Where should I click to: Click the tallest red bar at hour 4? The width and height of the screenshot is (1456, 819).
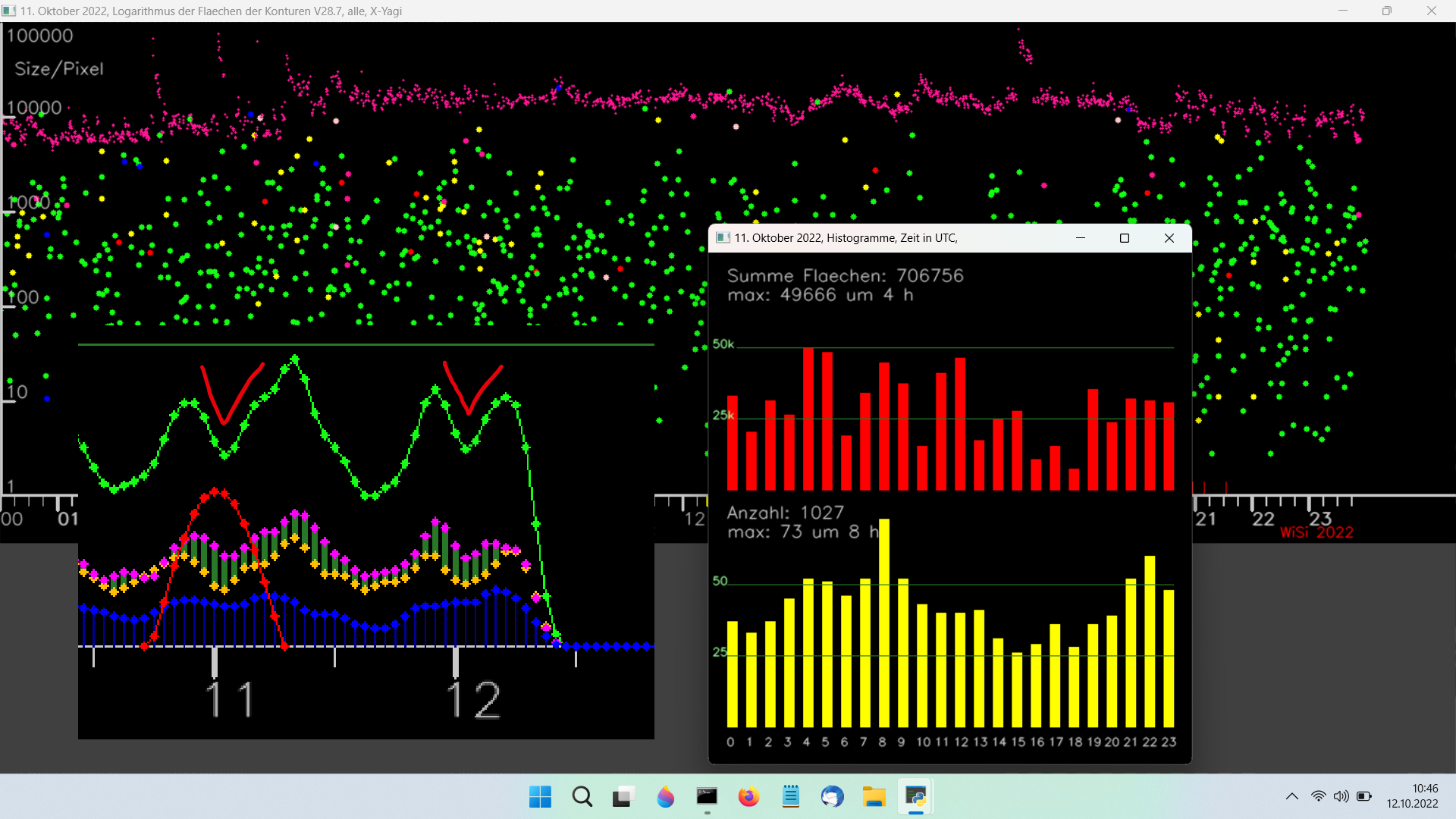808,419
